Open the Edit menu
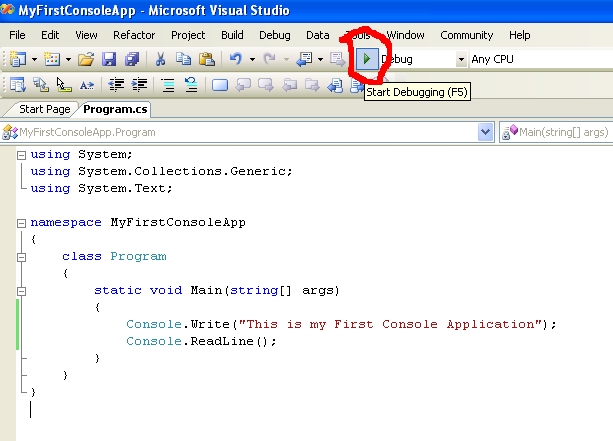 click(x=50, y=35)
